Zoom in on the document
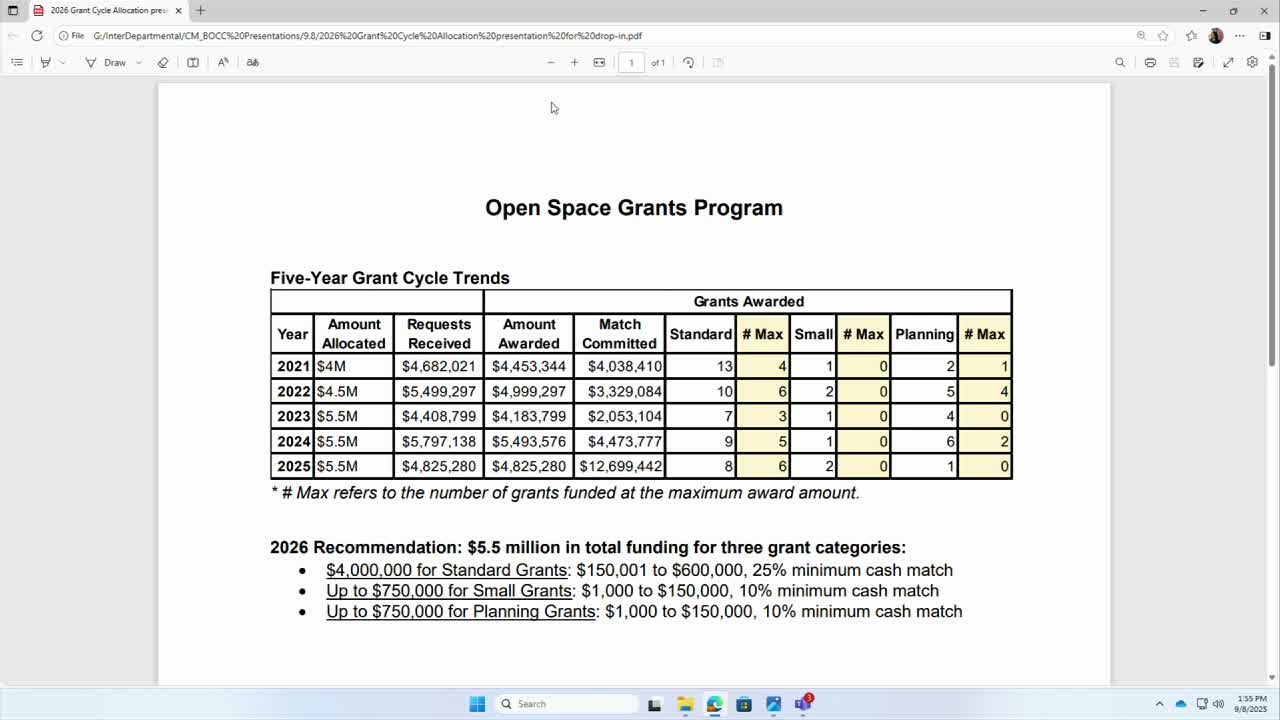This screenshot has height=720, width=1280. (575, 62)
